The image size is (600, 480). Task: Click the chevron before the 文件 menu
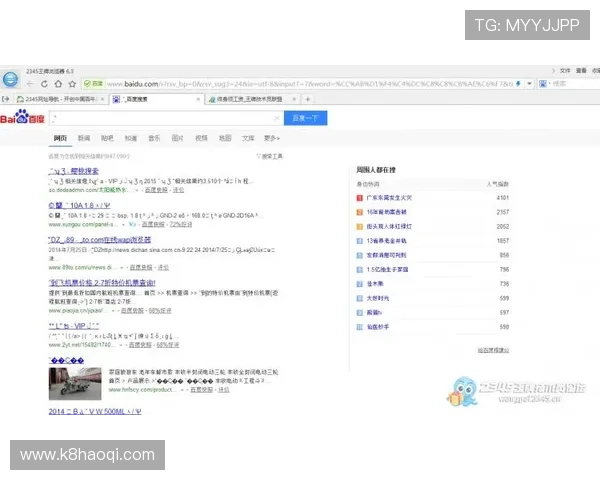(553, 71)
